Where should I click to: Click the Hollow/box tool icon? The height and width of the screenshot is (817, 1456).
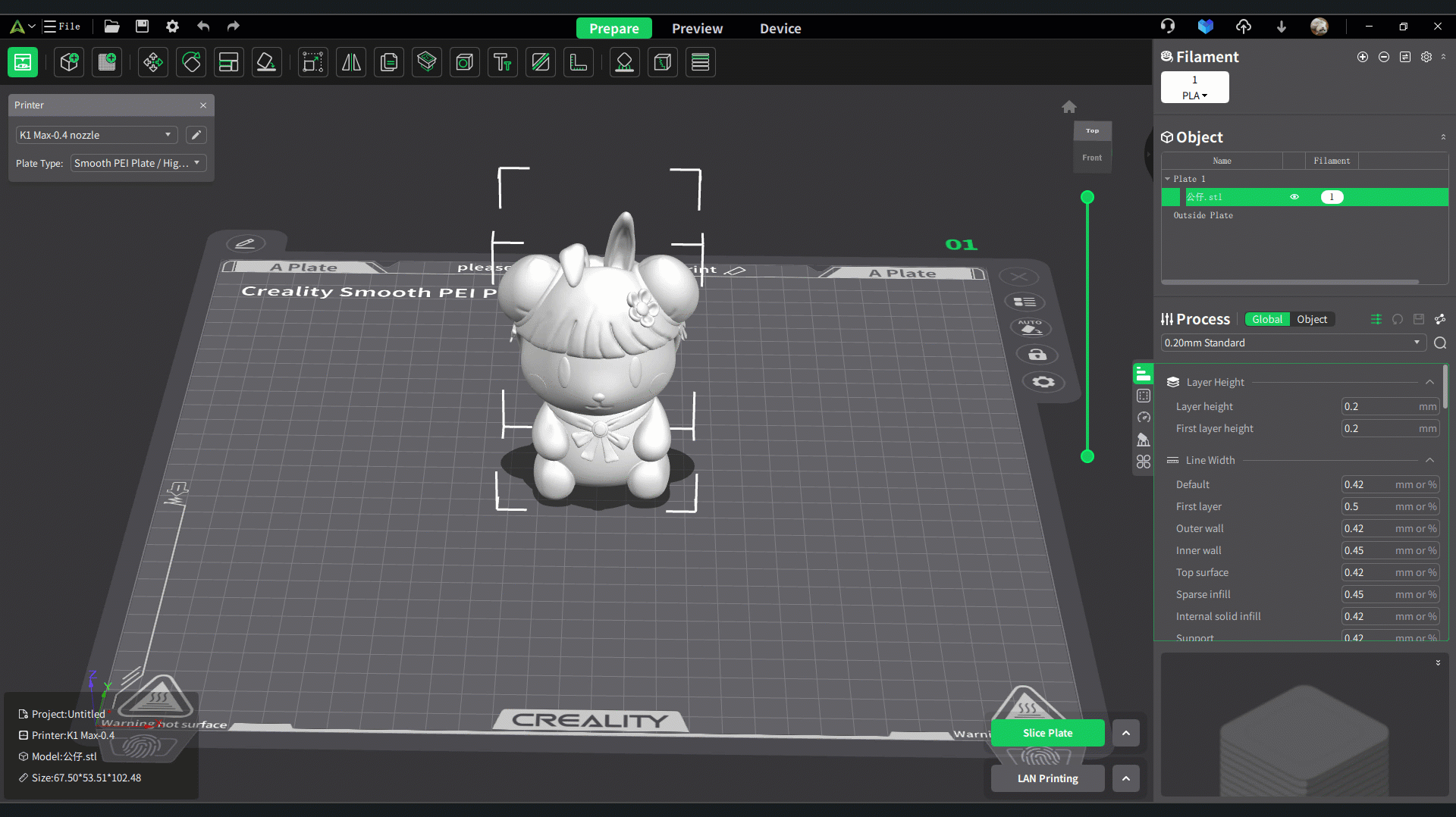coord(465,62)
